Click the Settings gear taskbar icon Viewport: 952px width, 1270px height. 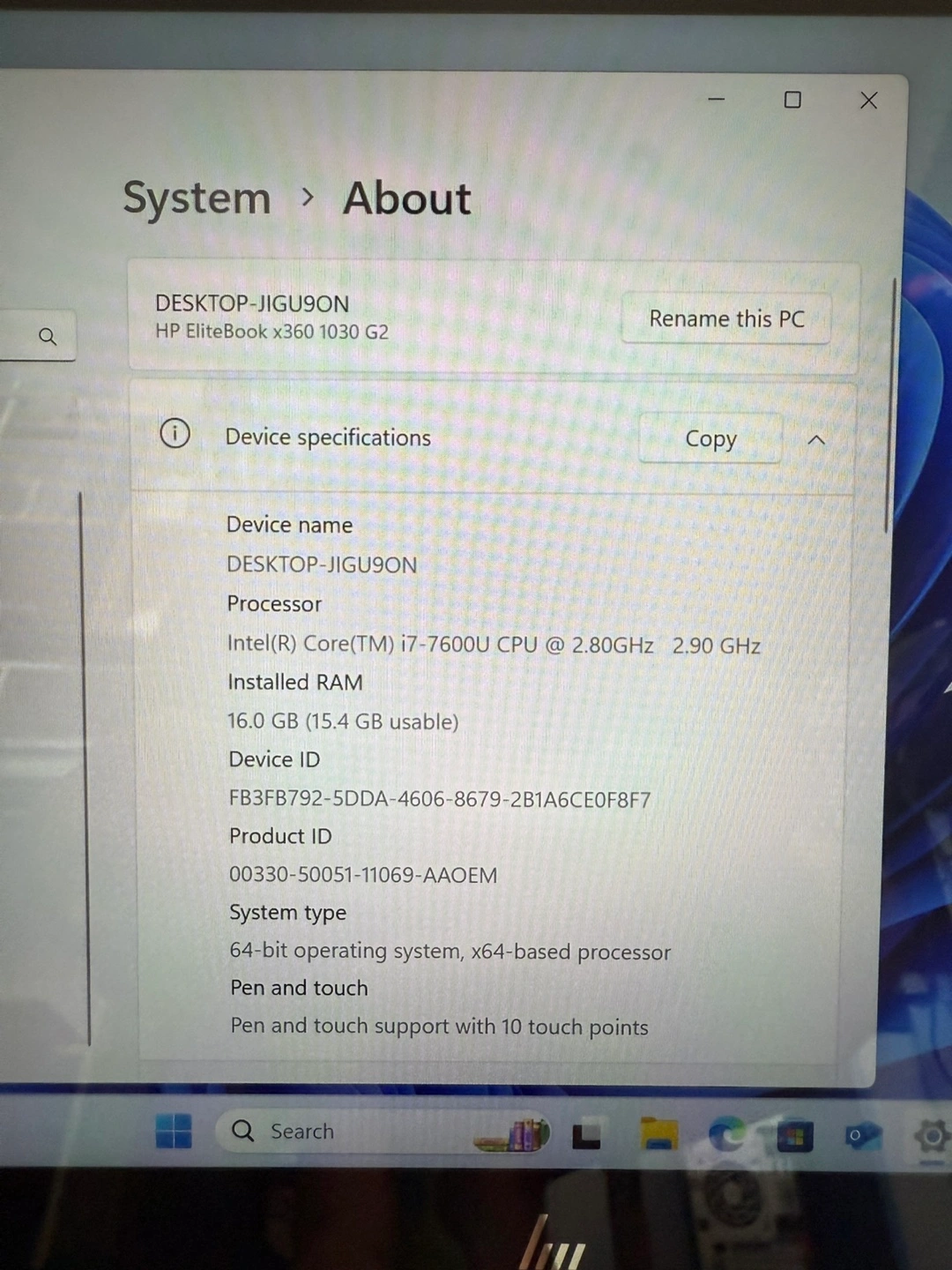pyautogui.click(x=931, y=1137)
